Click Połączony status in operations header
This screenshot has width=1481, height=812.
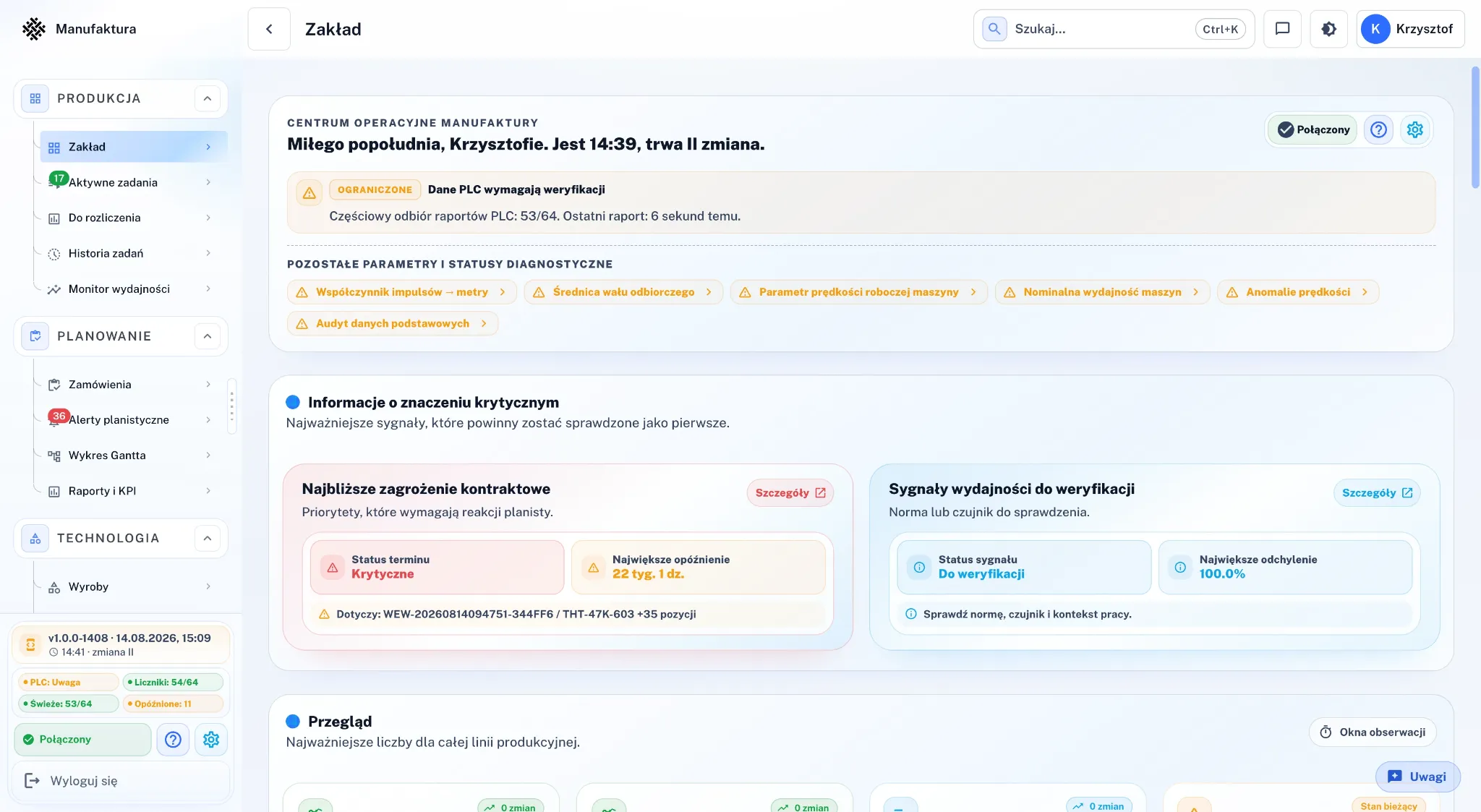(x=1313, y=129)
